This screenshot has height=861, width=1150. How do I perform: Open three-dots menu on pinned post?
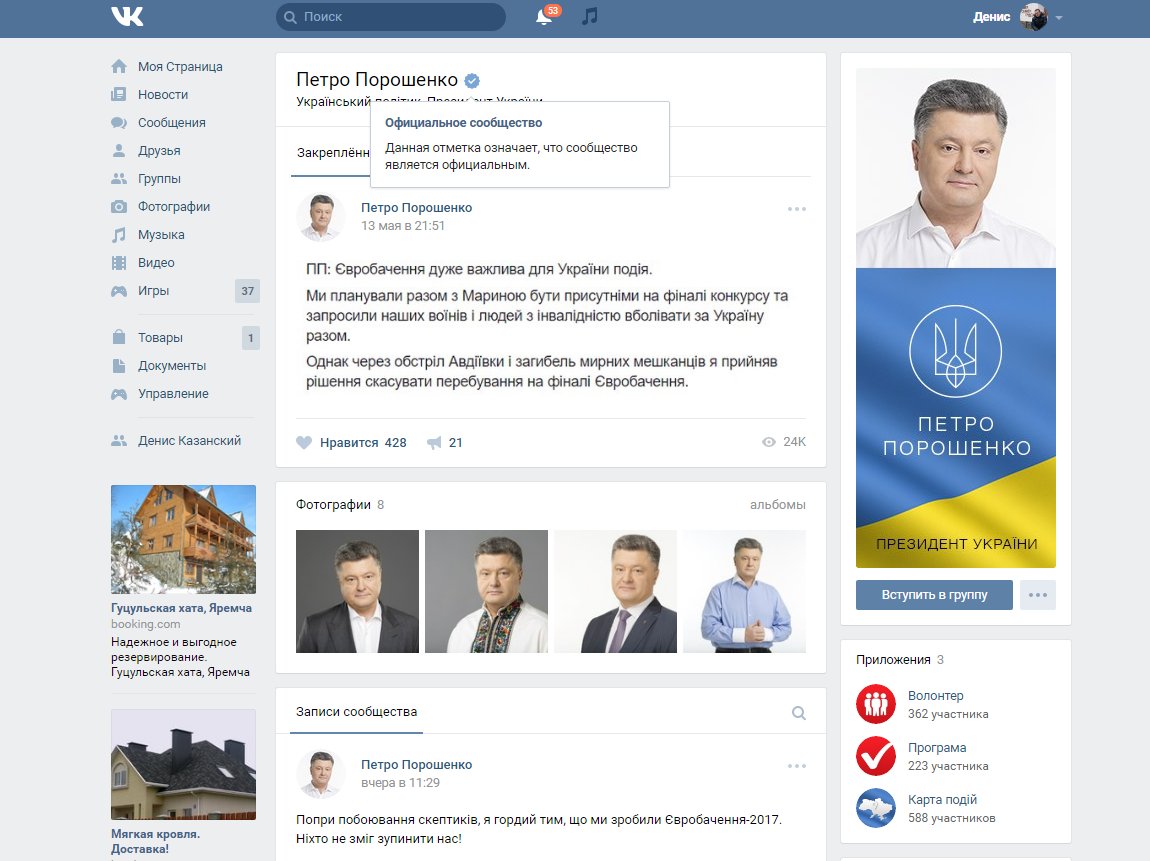(796, 209)
